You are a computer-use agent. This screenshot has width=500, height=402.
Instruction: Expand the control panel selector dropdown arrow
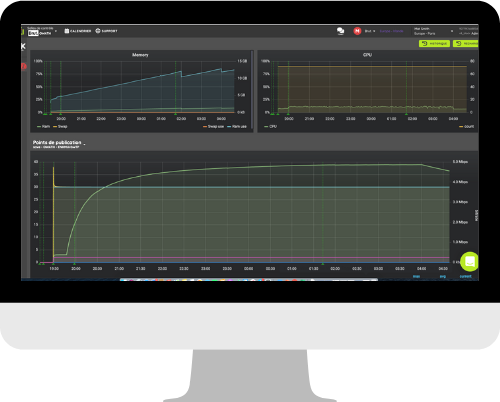tap(56, 31)
